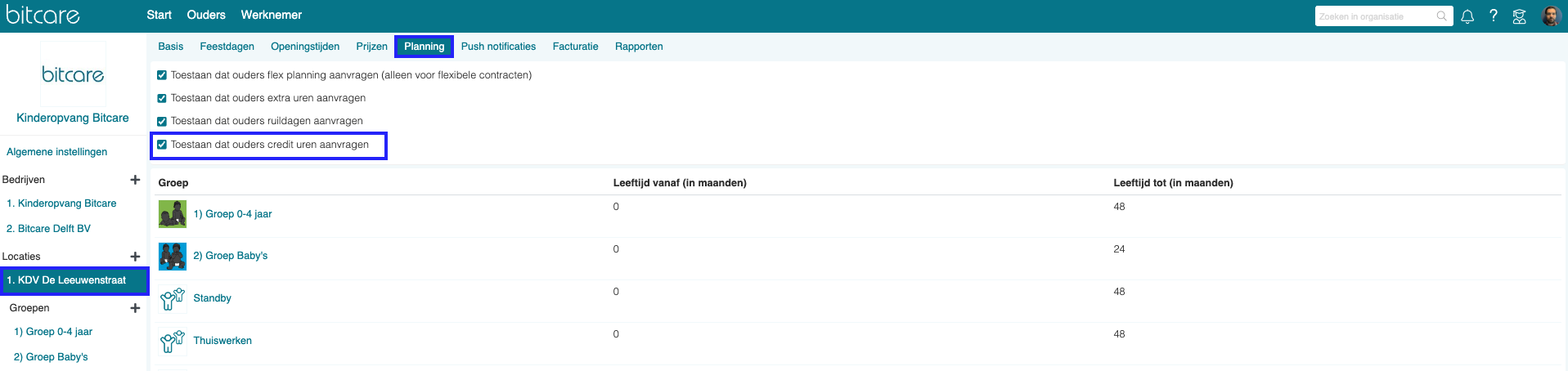Click Leeftijd vanaf (in maanden) header

click(x=680, y=183)
